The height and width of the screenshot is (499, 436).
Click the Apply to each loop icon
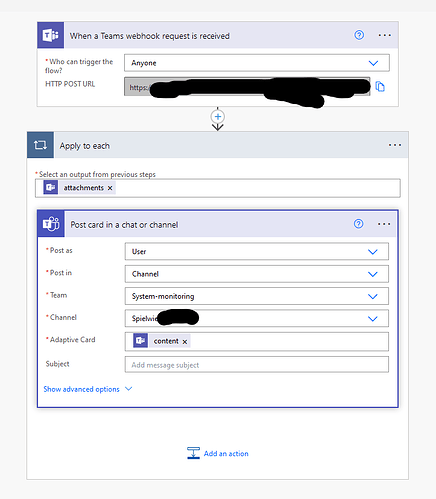[40, 145]
